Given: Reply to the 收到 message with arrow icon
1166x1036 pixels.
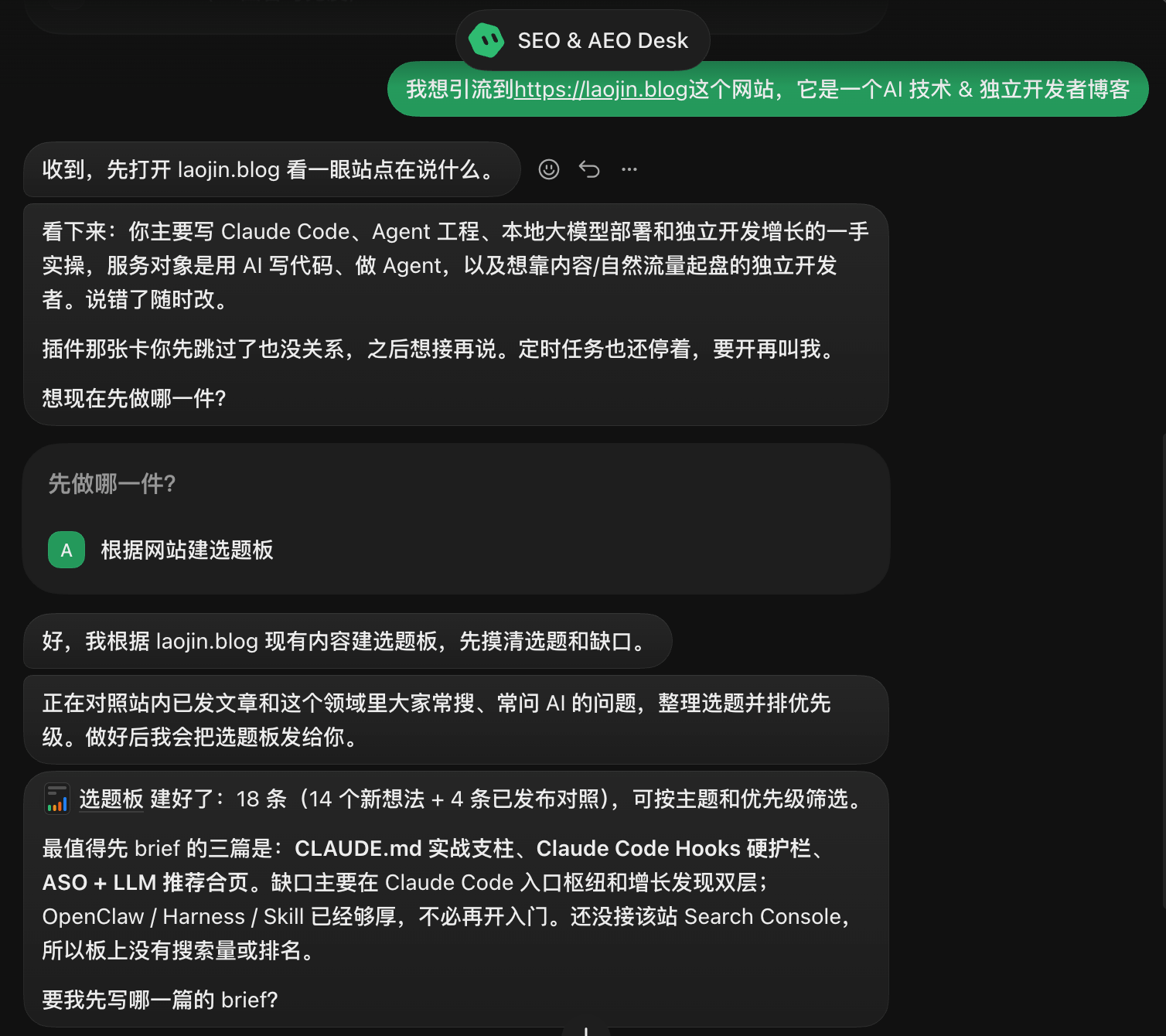Looking at the screenshot, I should point(589,169).
